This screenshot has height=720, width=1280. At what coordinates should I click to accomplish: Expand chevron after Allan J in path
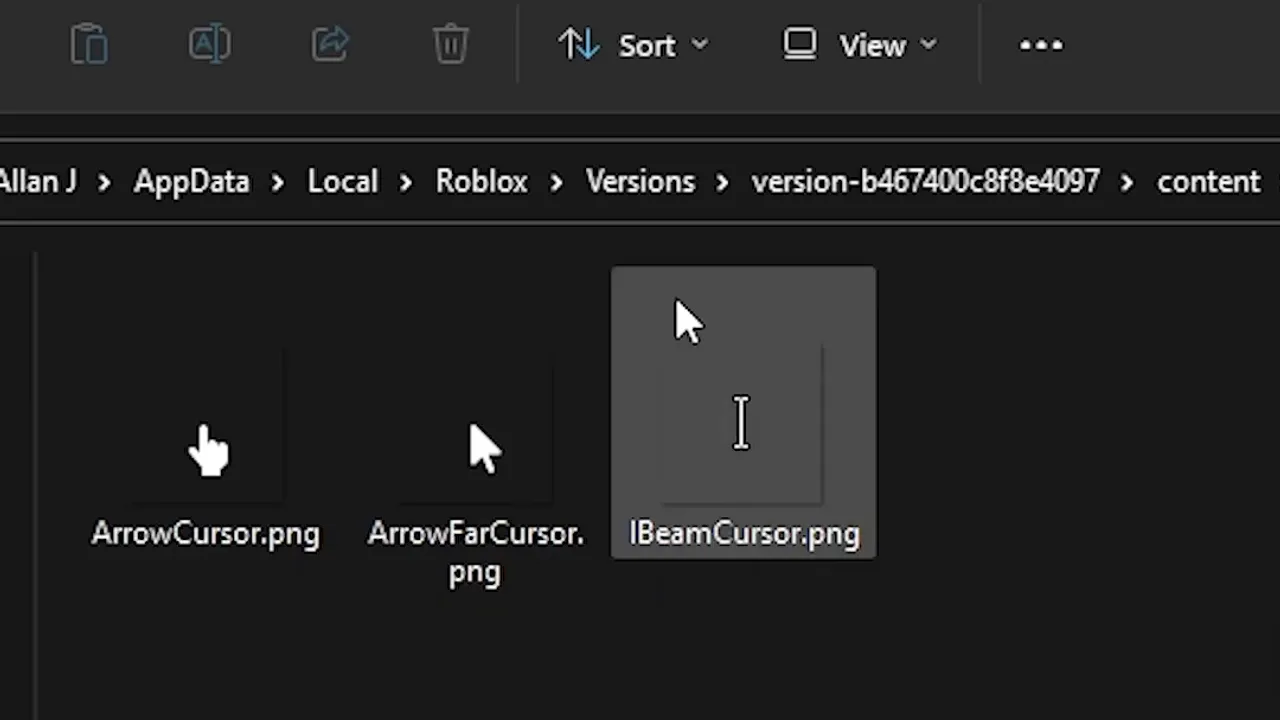[x=105, y=183]
